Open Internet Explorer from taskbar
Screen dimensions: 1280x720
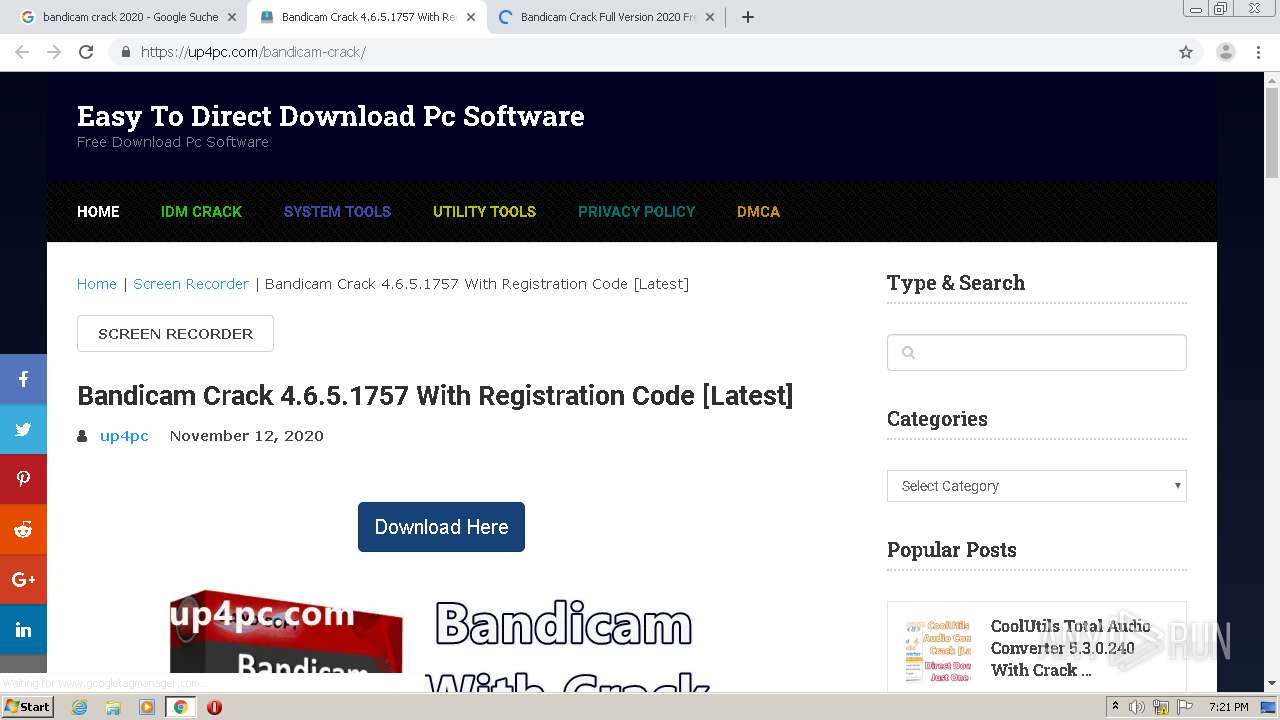(x=80, y=707)
